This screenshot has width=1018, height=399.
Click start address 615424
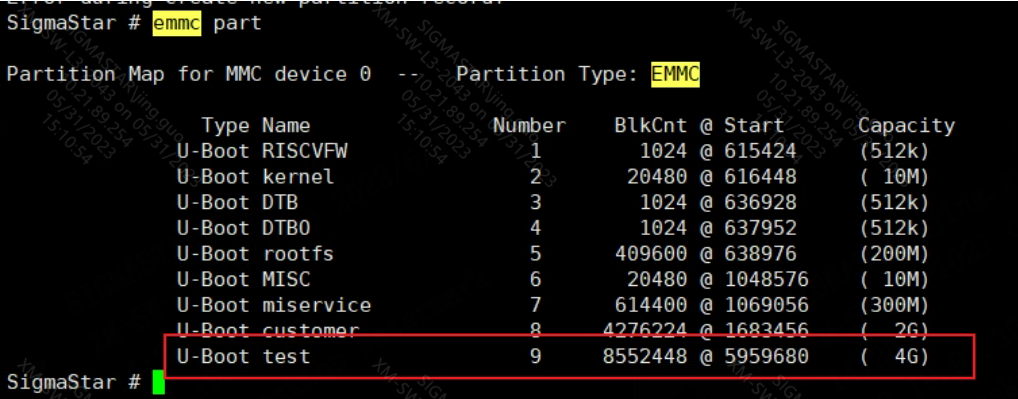pos(760,152)
